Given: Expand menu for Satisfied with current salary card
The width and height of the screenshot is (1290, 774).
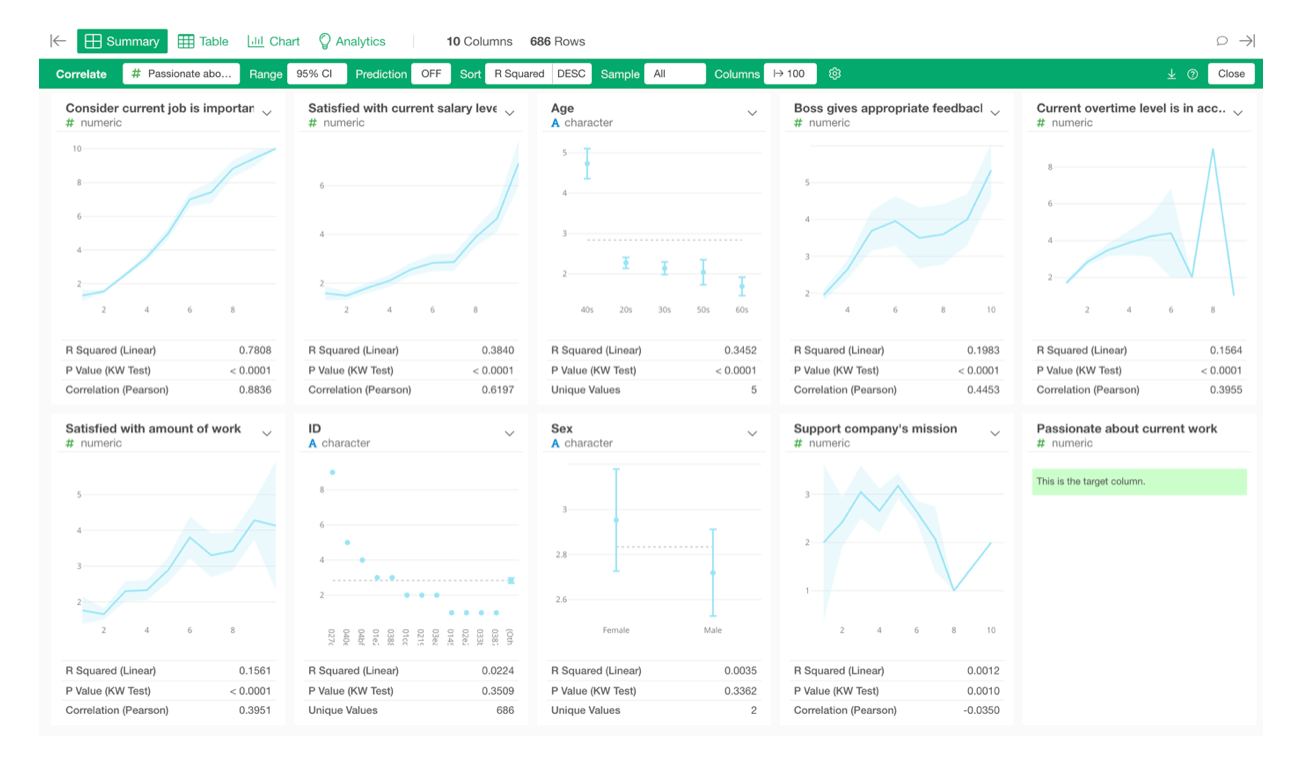Looking at the screenshot, I should [510, 114].
